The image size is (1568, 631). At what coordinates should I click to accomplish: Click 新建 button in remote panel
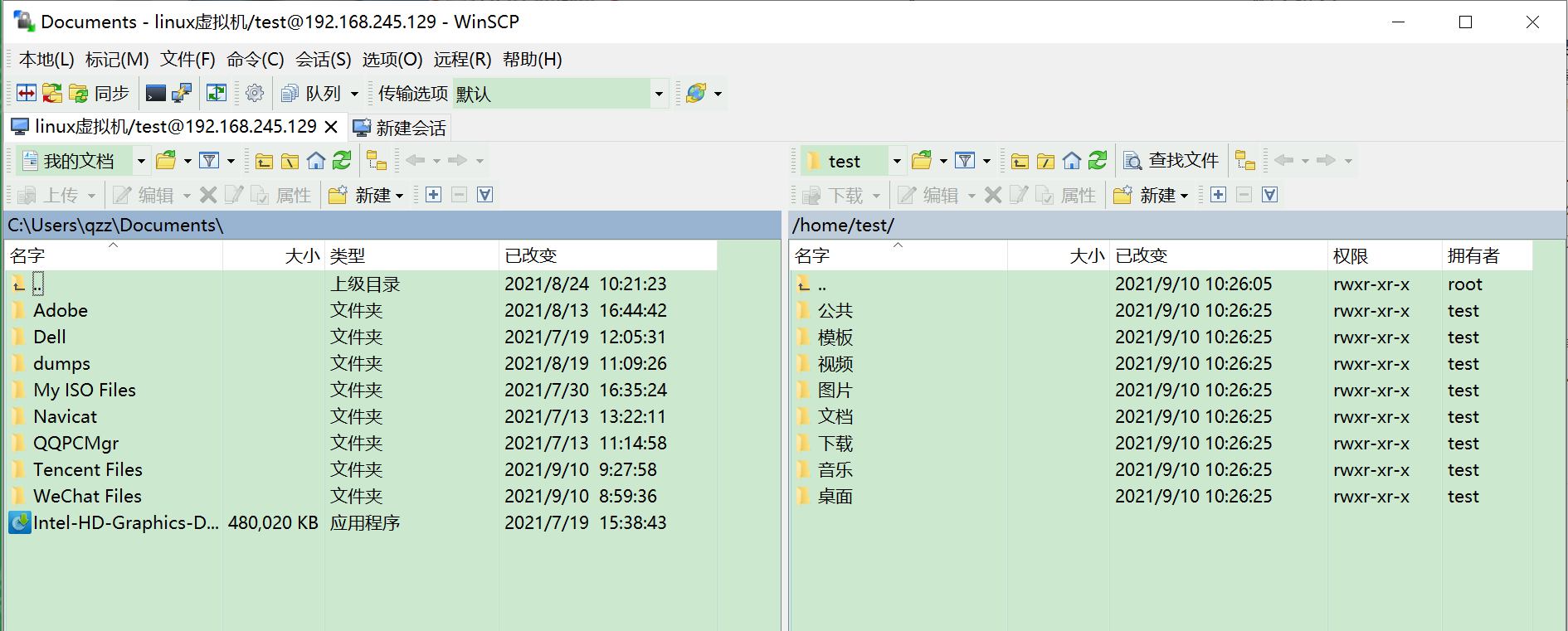pos(1151,195)
